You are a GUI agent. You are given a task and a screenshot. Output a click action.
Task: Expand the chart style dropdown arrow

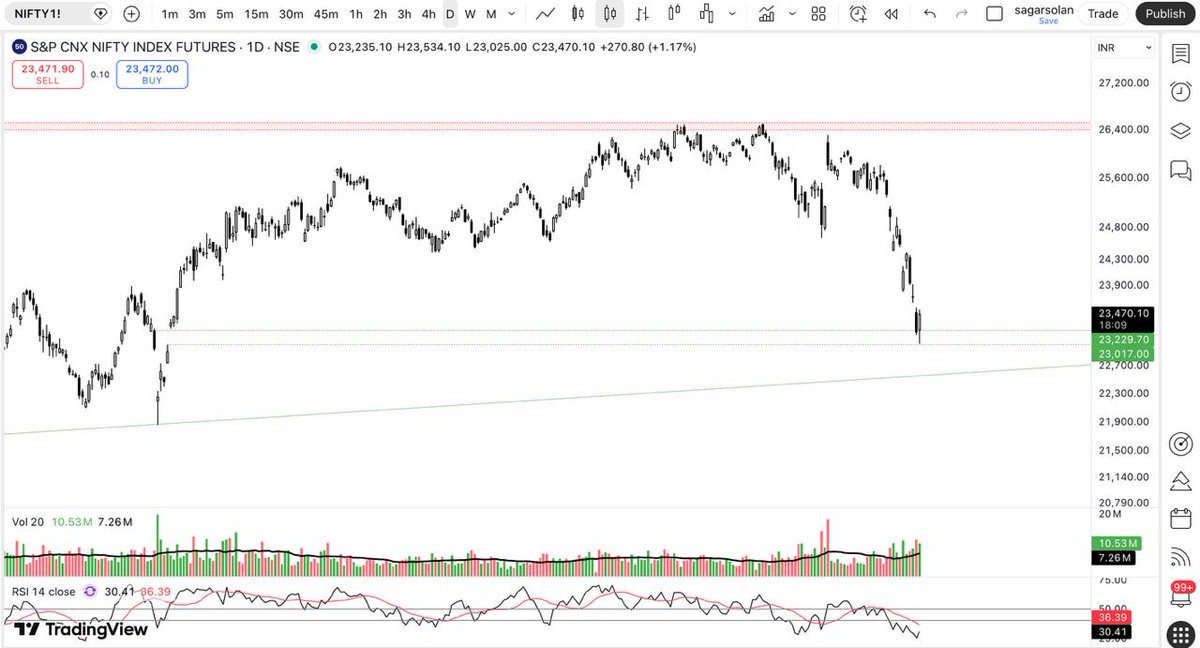tap(731, 14)
